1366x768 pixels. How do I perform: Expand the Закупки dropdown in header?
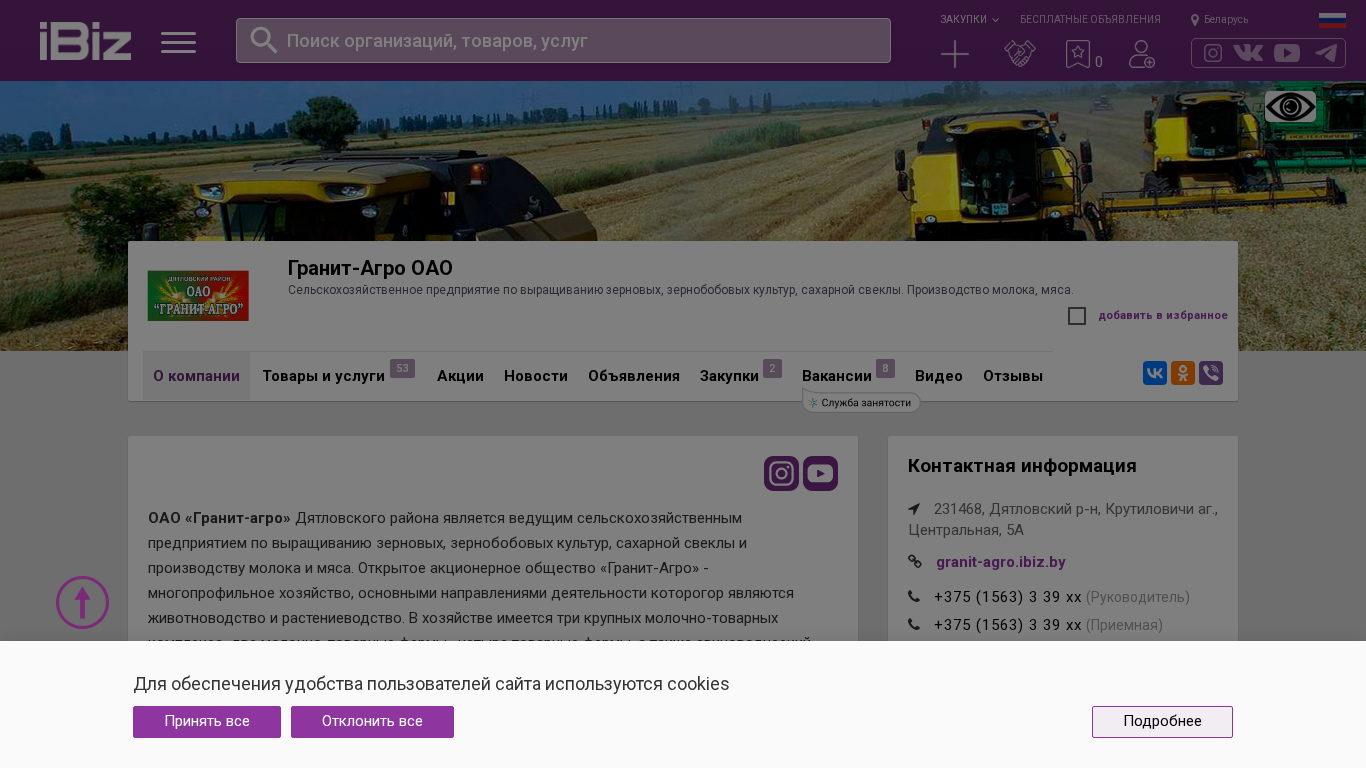pyautogui.click(x=969, y=20)
